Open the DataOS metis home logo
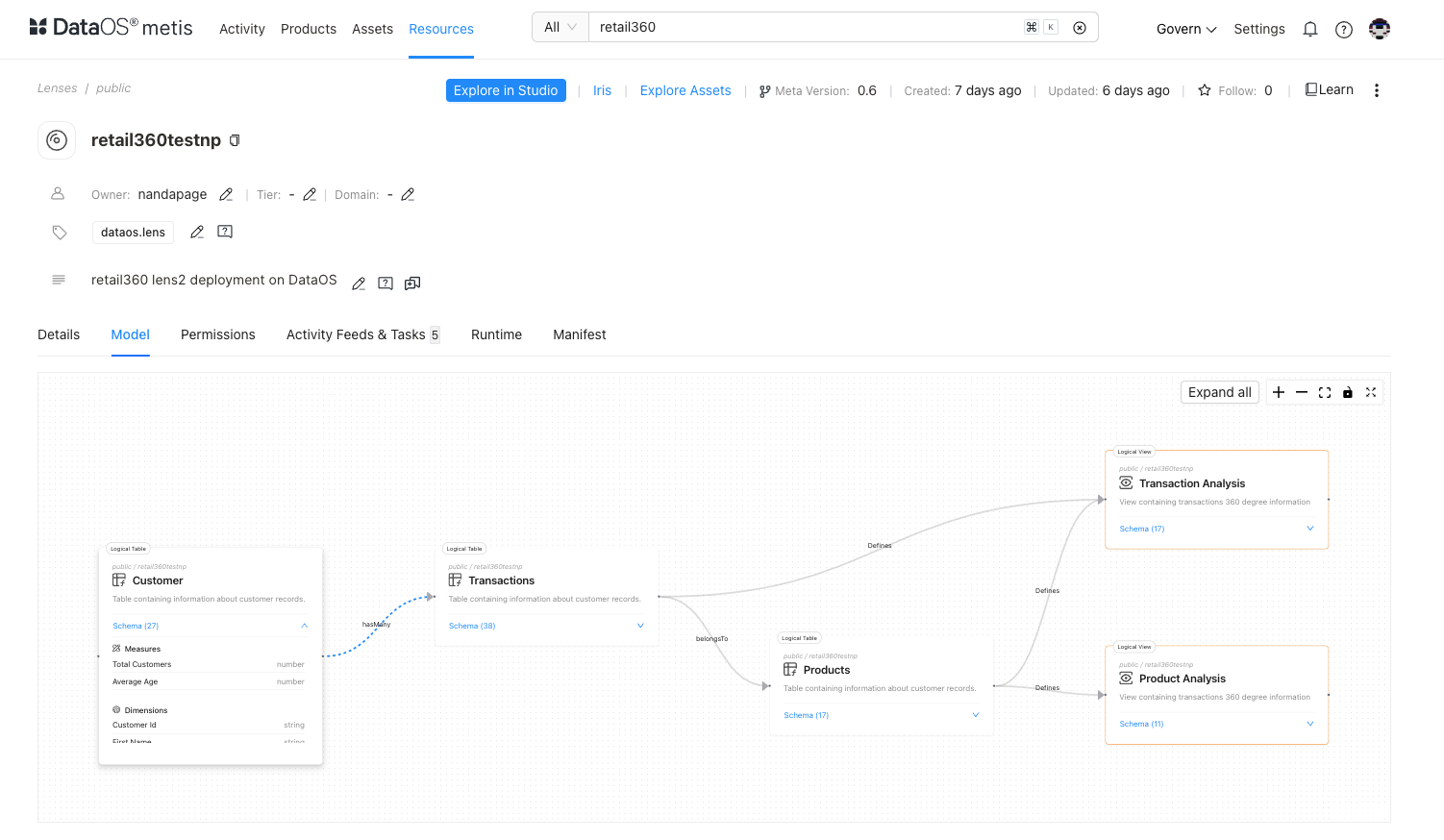This screenshot has height=840, width=1444. tap(111, 28)
